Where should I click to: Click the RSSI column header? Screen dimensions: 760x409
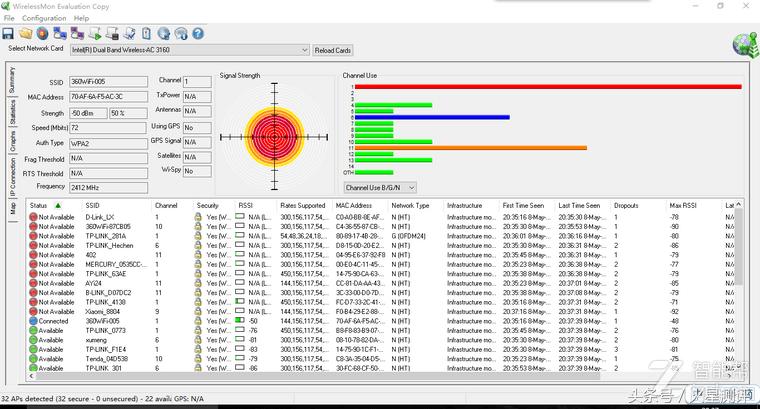(245, 205)
